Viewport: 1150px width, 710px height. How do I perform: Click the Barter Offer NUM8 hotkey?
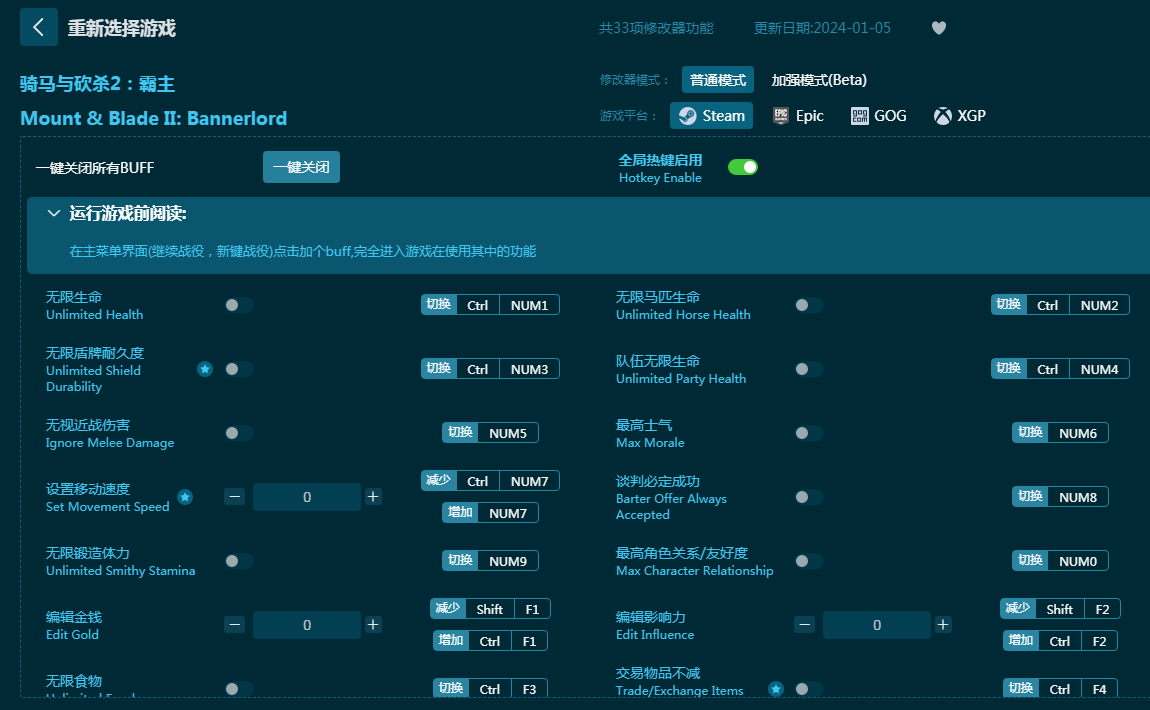pyautogui.click(x=1061, y=497)
